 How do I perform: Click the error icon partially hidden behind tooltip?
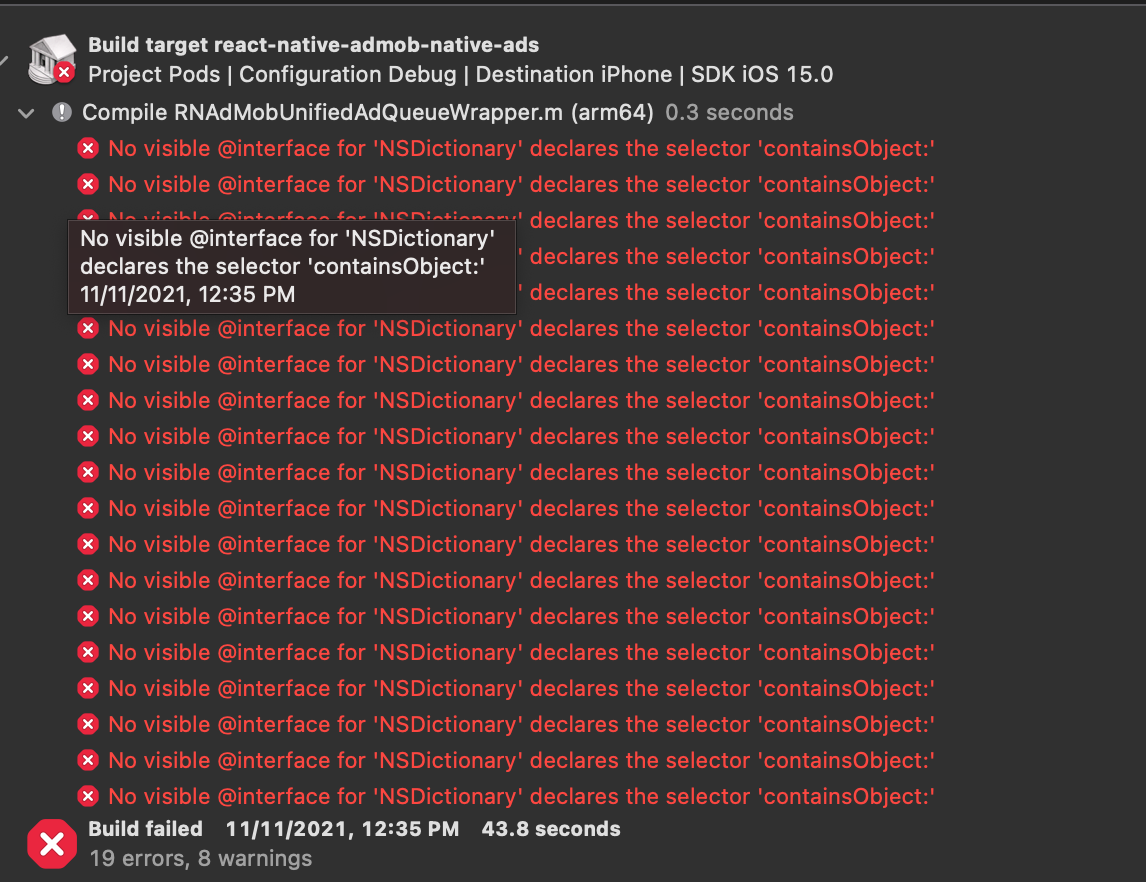[88, 220]
